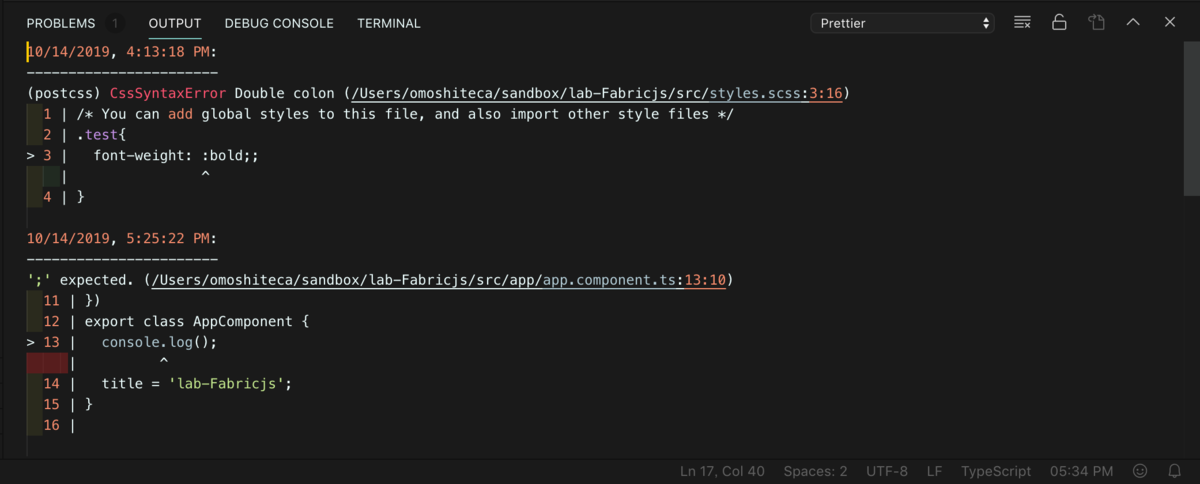Open the TERMINAL tab
The image size is (1200, 484).
pyautogui.click(x=389, y=23)
